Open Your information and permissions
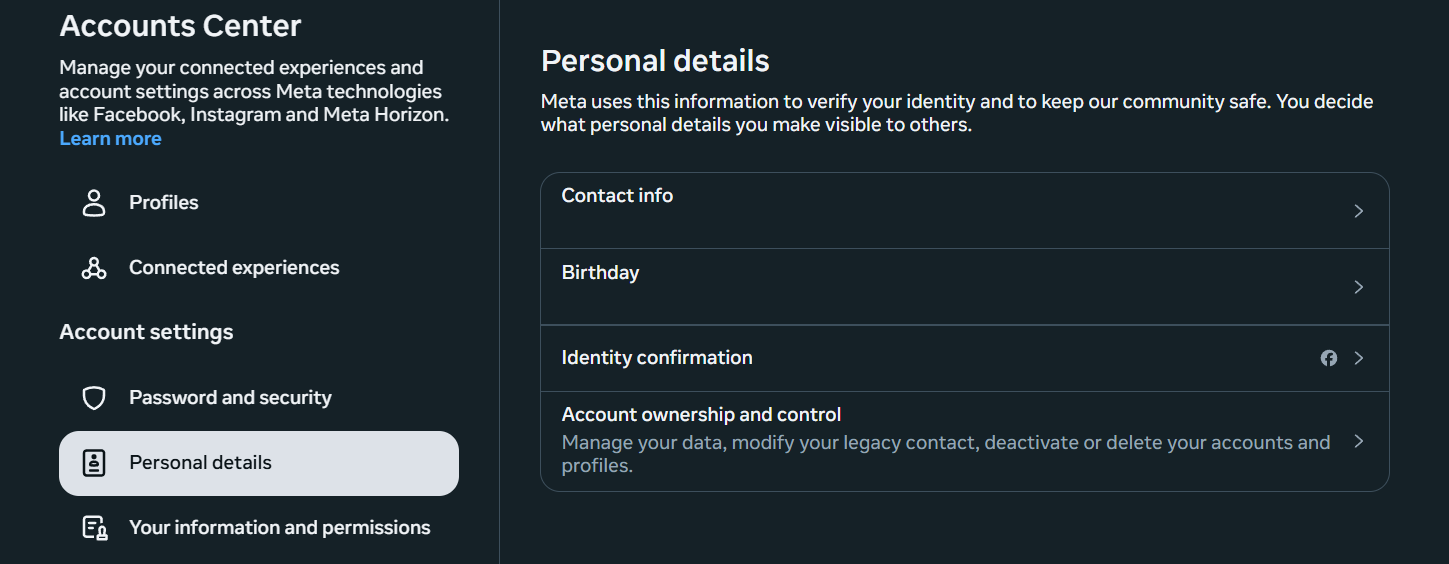This screenshot has height=564, width=1449. pyautogui.click(x=279, y=528)
